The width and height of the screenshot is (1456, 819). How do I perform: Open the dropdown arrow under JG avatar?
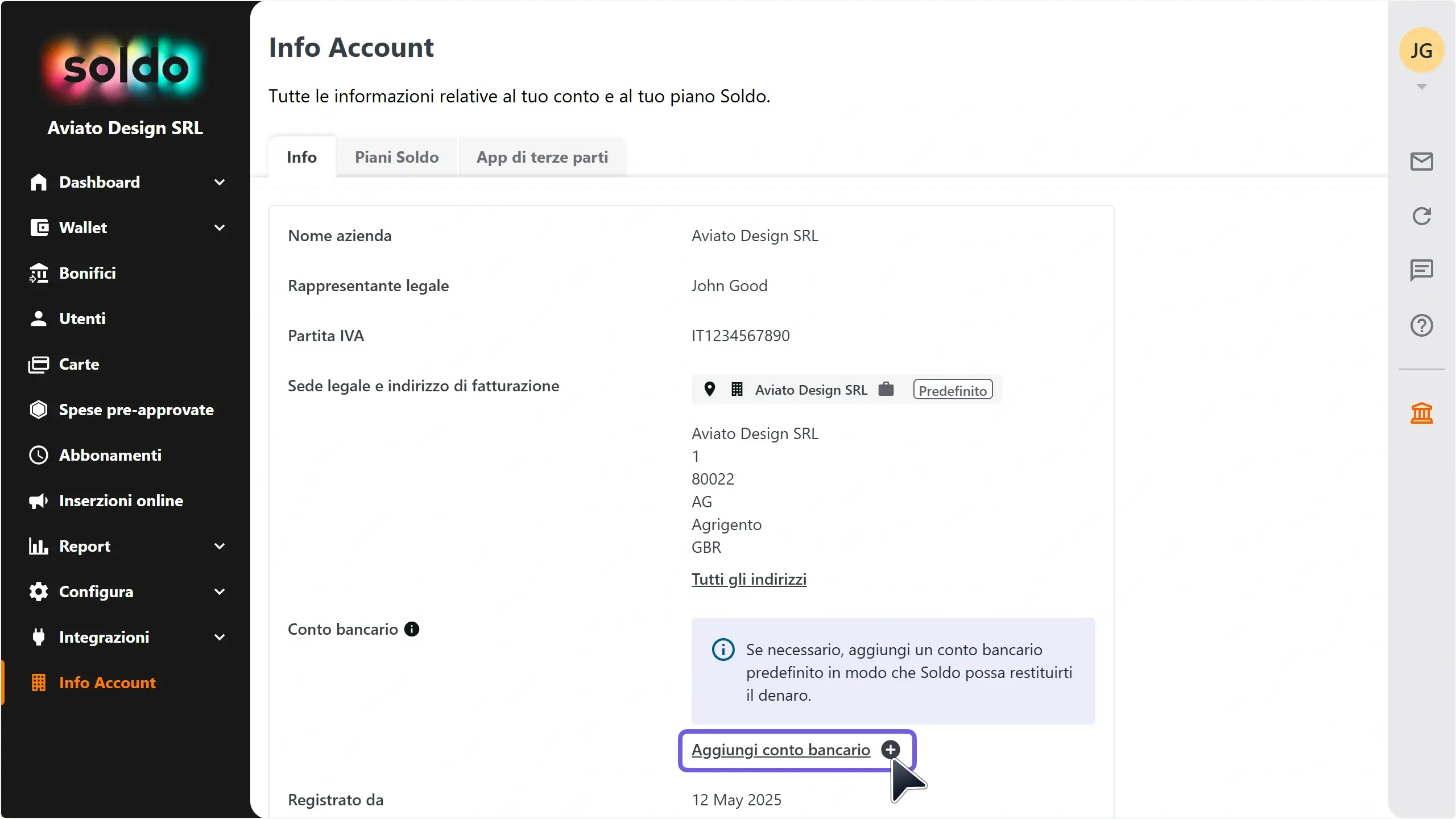coord(1421,87)
